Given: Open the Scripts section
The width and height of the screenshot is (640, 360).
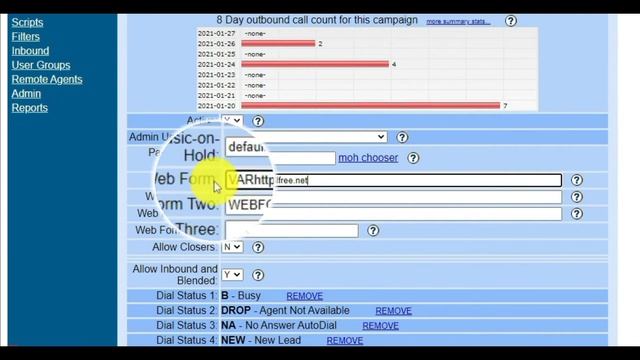Looking at the screenshot, I should (27, 22).
